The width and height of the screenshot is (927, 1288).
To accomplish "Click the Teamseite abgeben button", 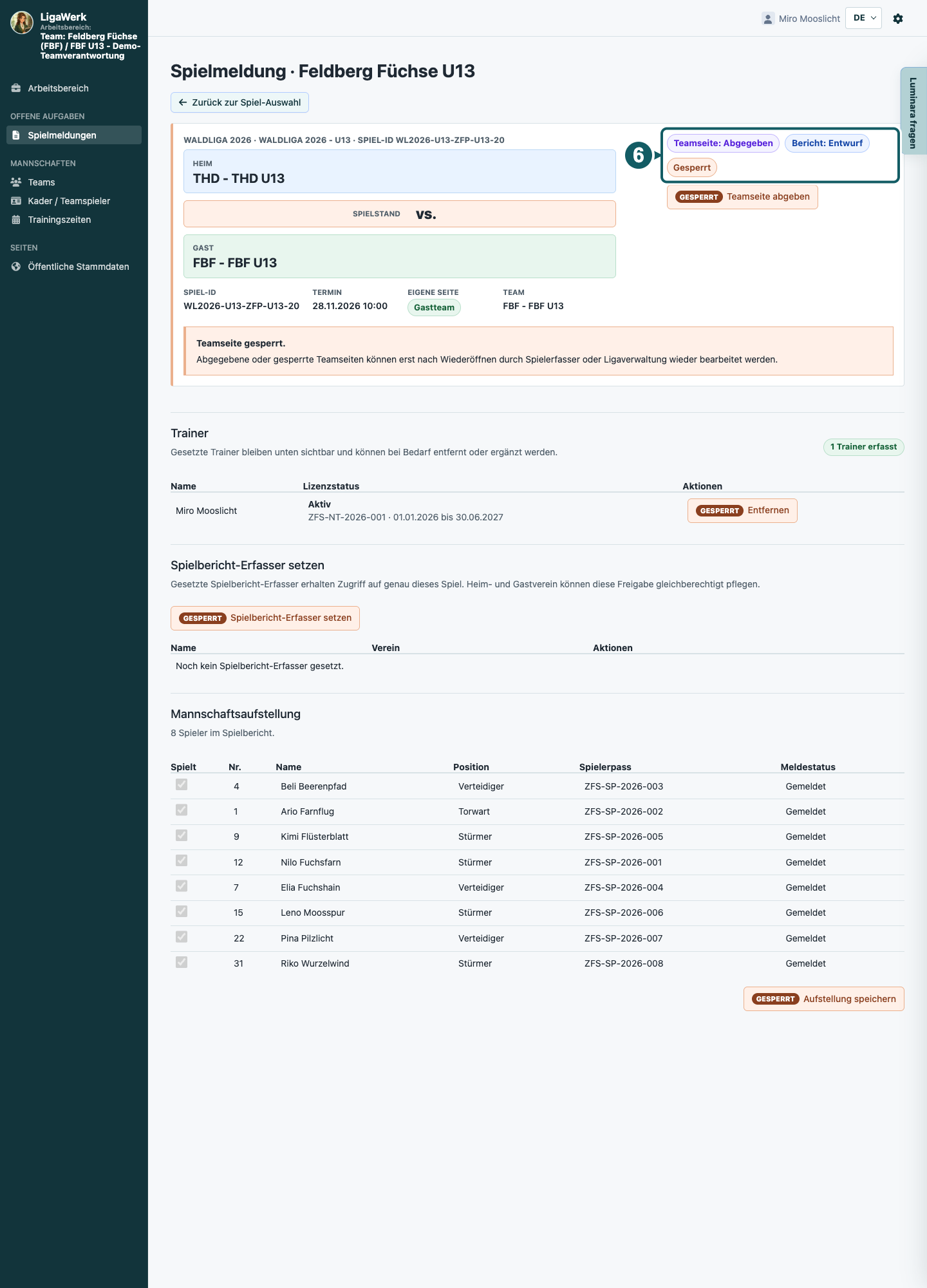I will click(x=742, y=197).
